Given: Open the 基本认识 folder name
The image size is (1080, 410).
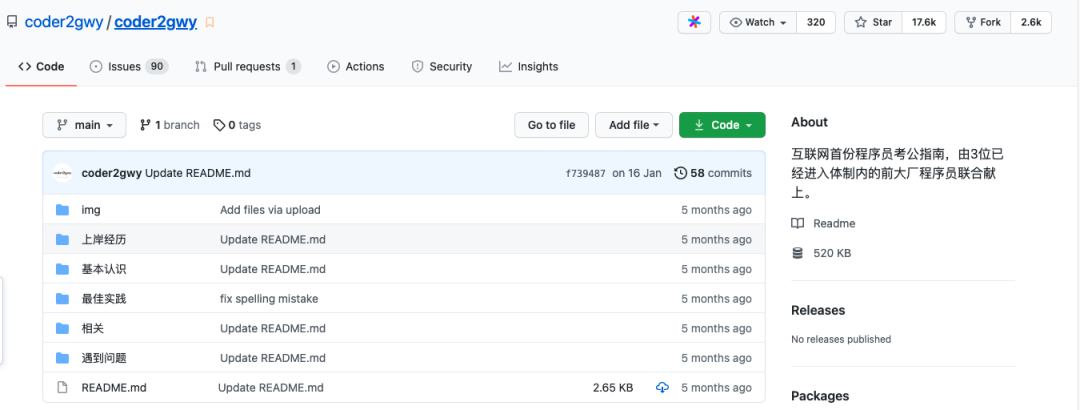Looking at the screenshot, I should click(104, 269).
